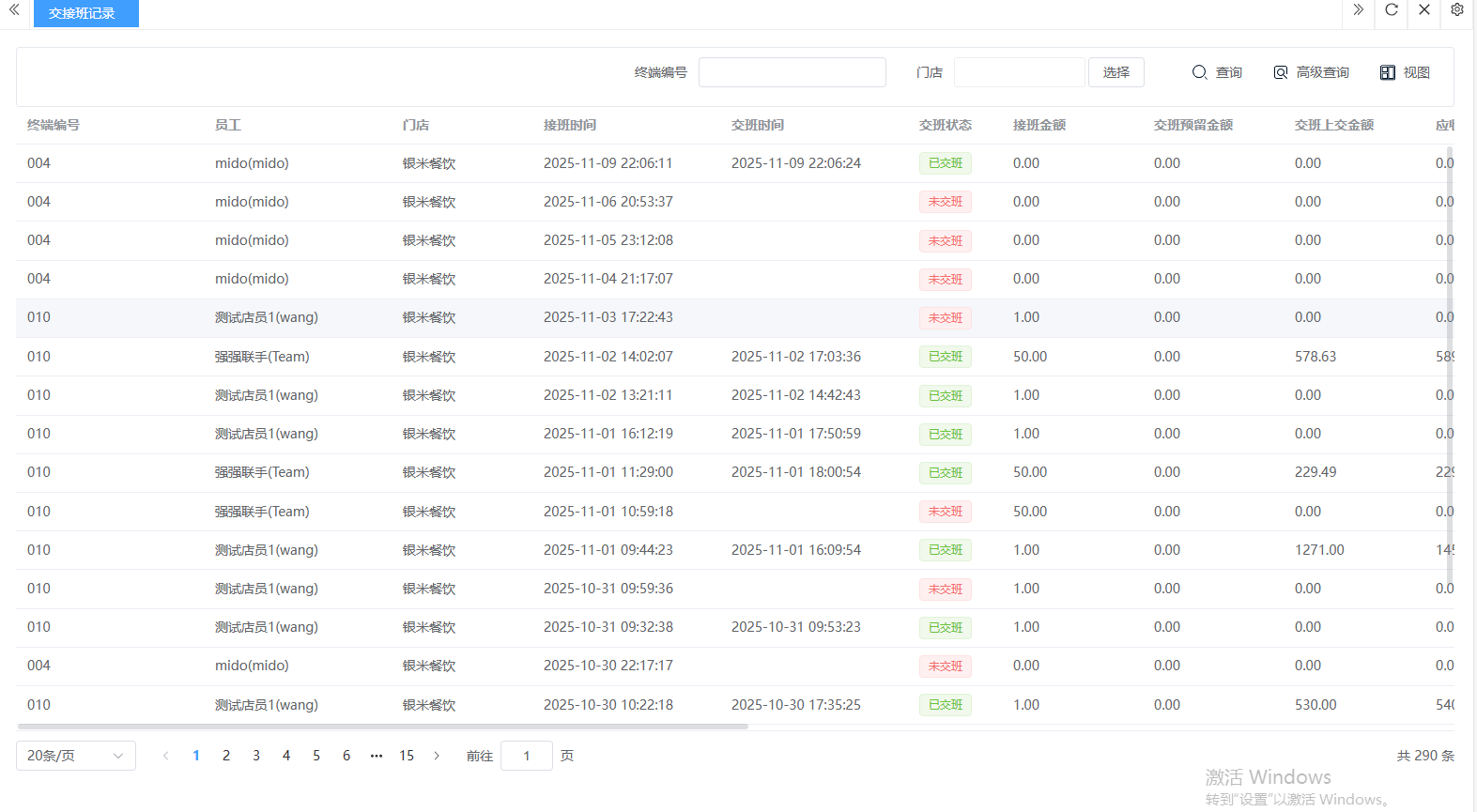Screen dimensions: 1477x812
Task: Click the refresh page icon
Action: [1391, 10]
